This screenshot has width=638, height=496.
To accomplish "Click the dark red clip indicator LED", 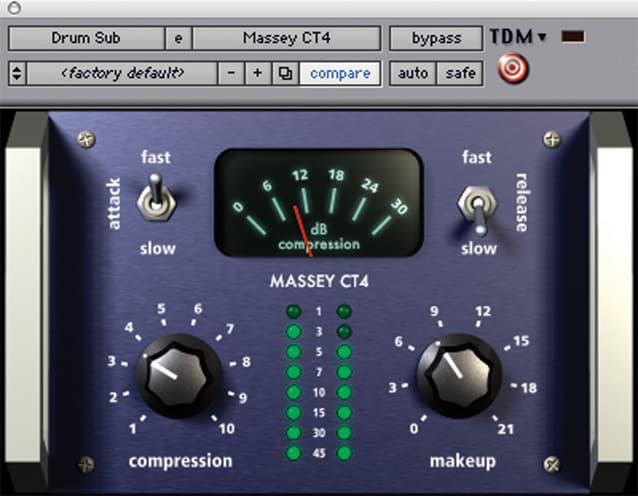I will (x=573, y=37).
